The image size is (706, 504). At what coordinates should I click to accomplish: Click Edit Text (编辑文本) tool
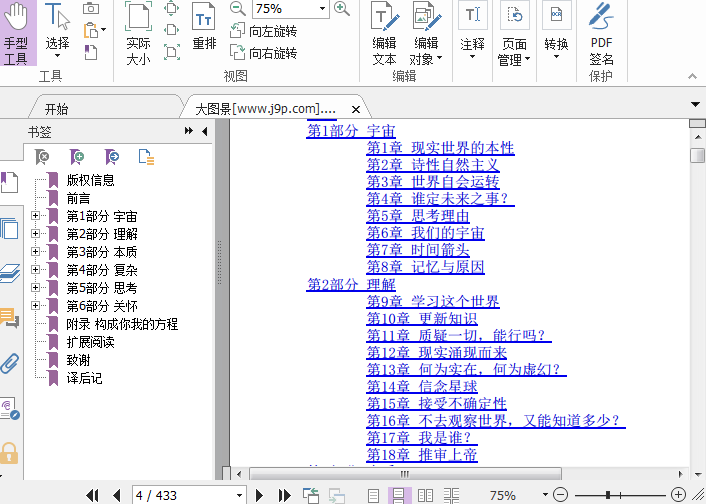point(385,34)
